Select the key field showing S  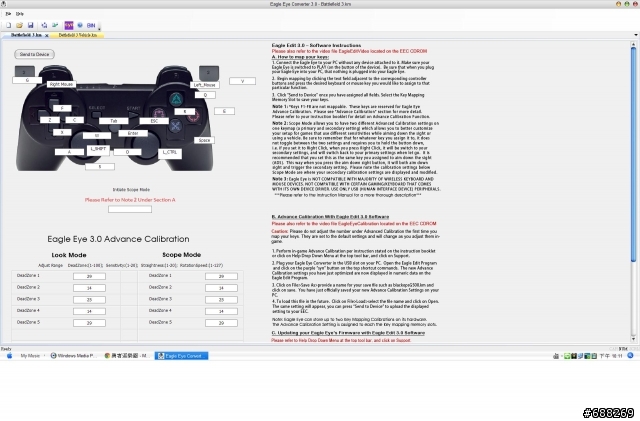click(100, 166)
